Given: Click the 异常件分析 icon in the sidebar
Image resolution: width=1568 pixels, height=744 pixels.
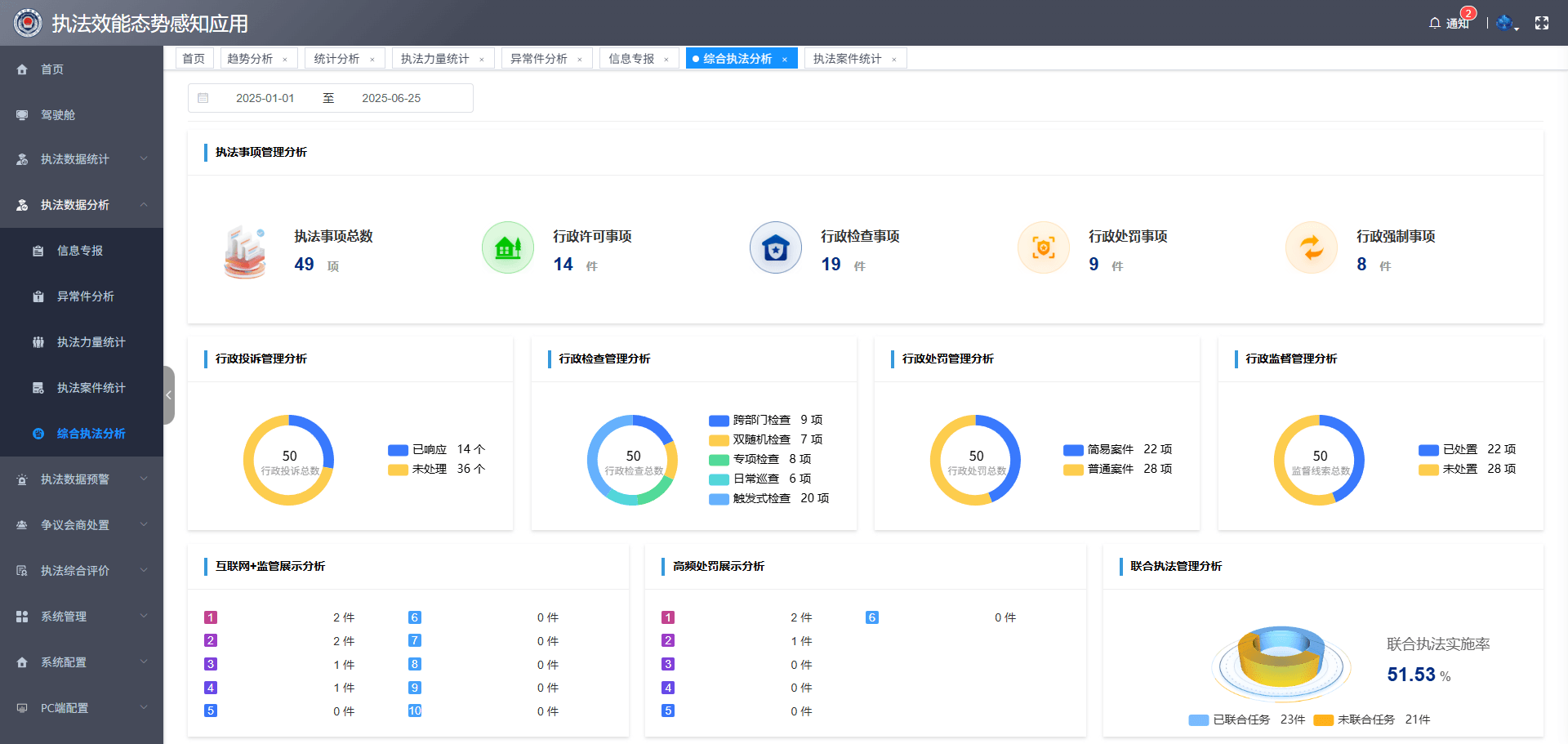Looking at the screenshot, I should click(x=38, y=296).
